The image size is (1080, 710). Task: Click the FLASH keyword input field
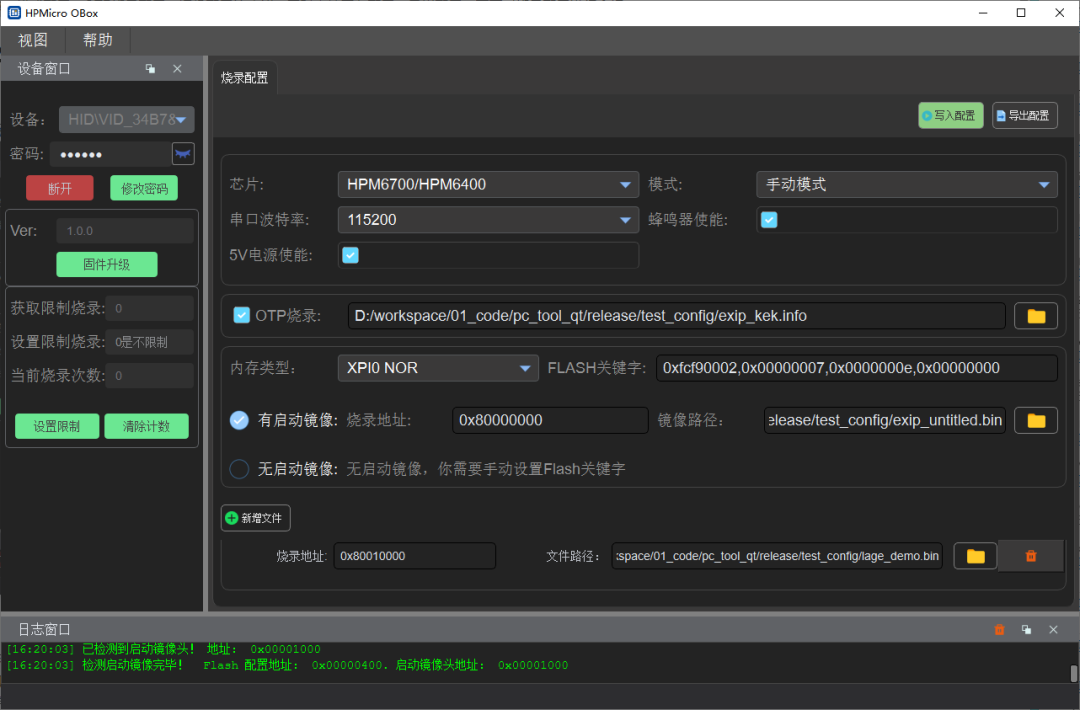[856, 368]
